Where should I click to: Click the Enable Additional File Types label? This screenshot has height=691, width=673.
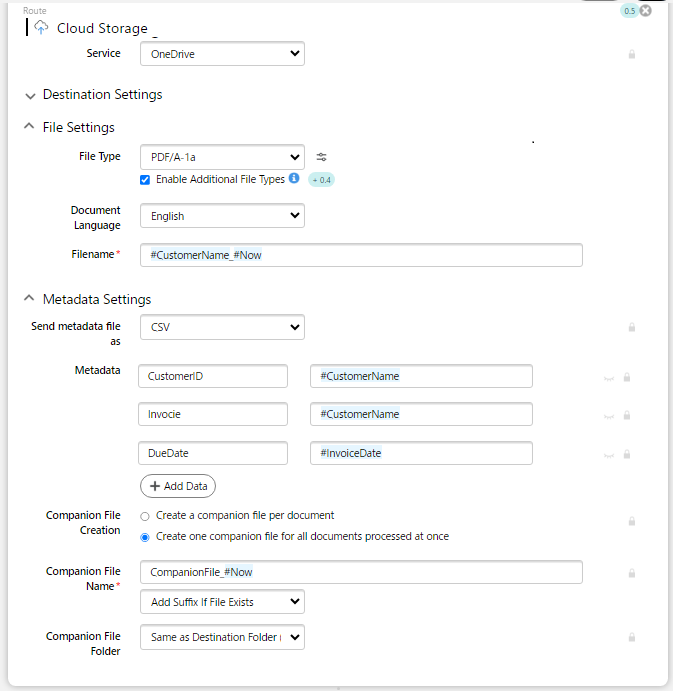(220, 179)
